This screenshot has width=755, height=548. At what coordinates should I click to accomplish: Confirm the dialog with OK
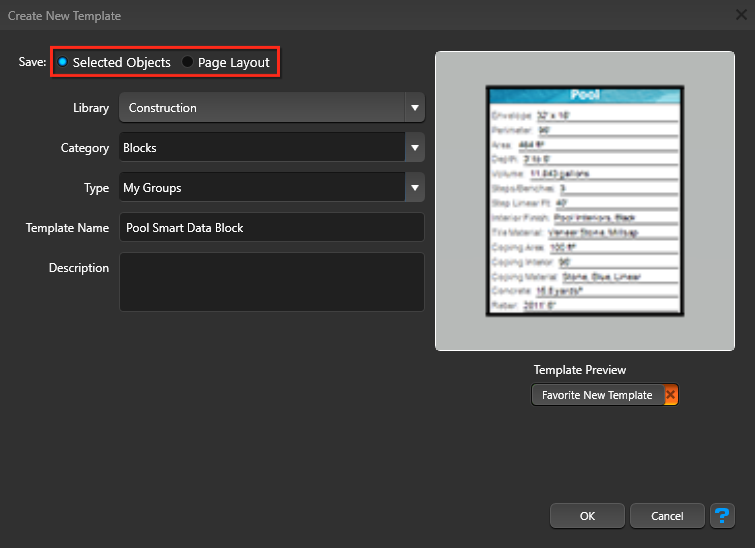coord(587,516)
